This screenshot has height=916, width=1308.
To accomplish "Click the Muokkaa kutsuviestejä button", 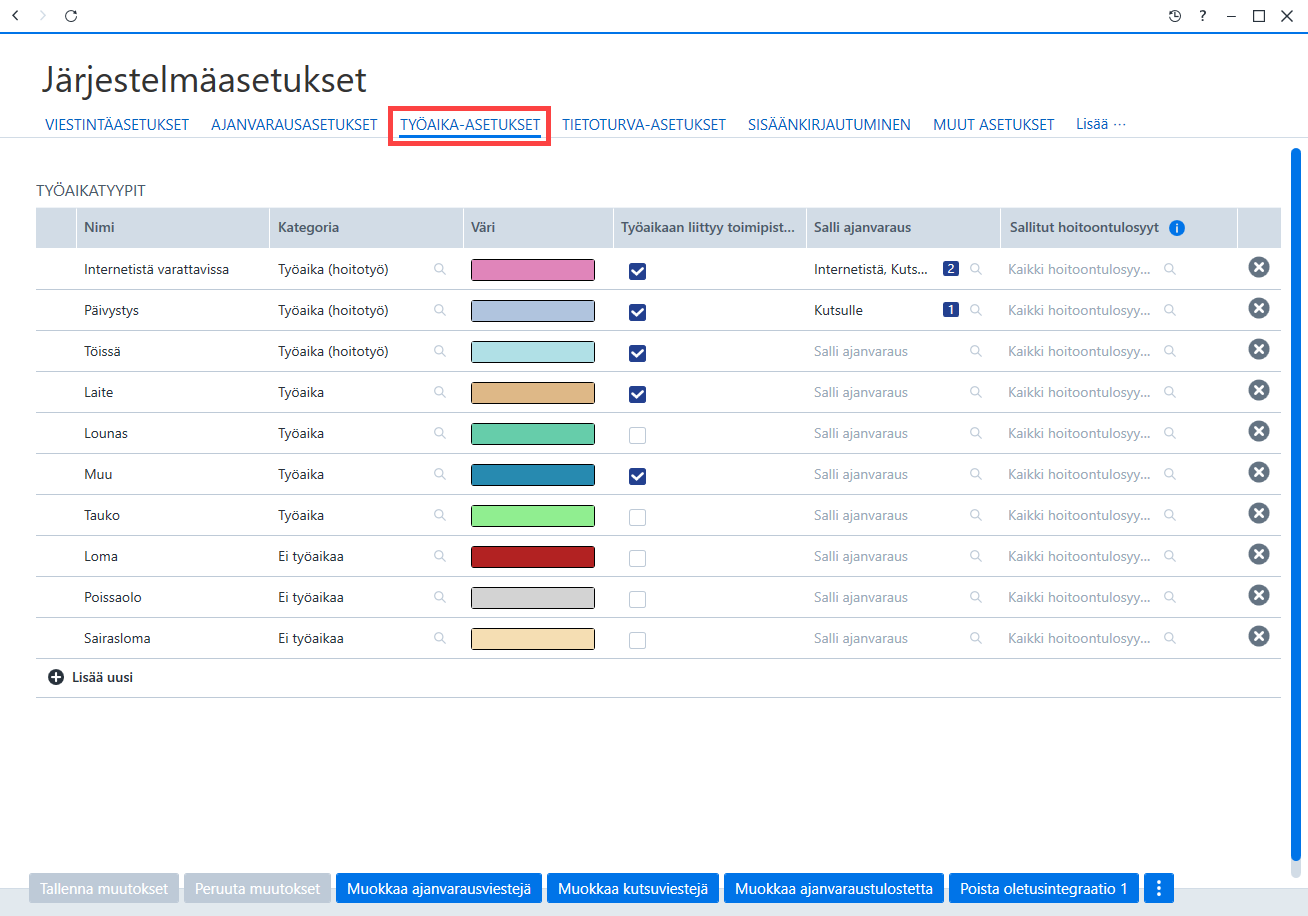I will (x=633, y=888).
